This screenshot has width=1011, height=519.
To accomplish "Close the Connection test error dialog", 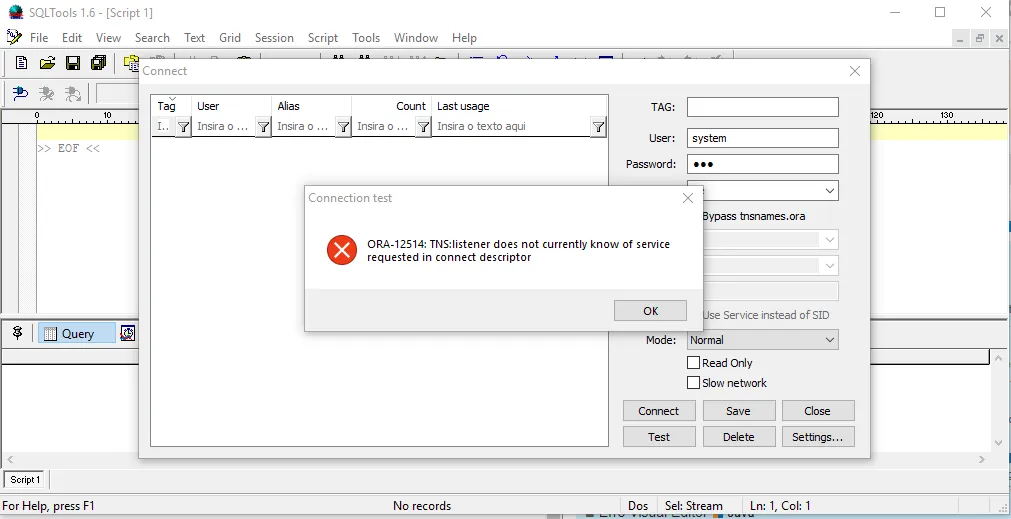I will pos(650,311).
